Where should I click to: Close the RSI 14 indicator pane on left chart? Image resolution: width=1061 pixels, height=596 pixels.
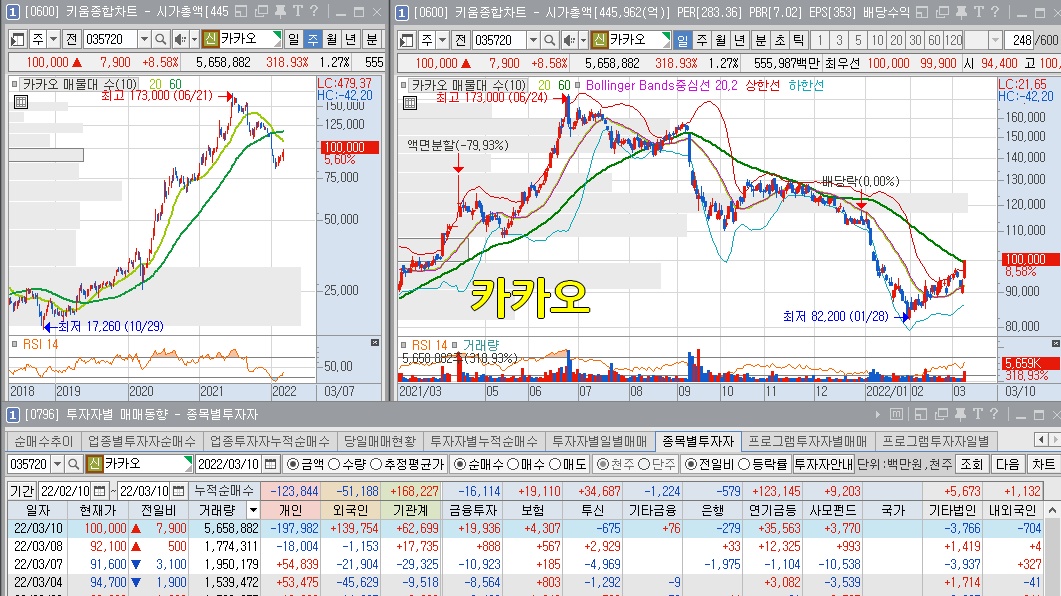(x=375, y=343)
